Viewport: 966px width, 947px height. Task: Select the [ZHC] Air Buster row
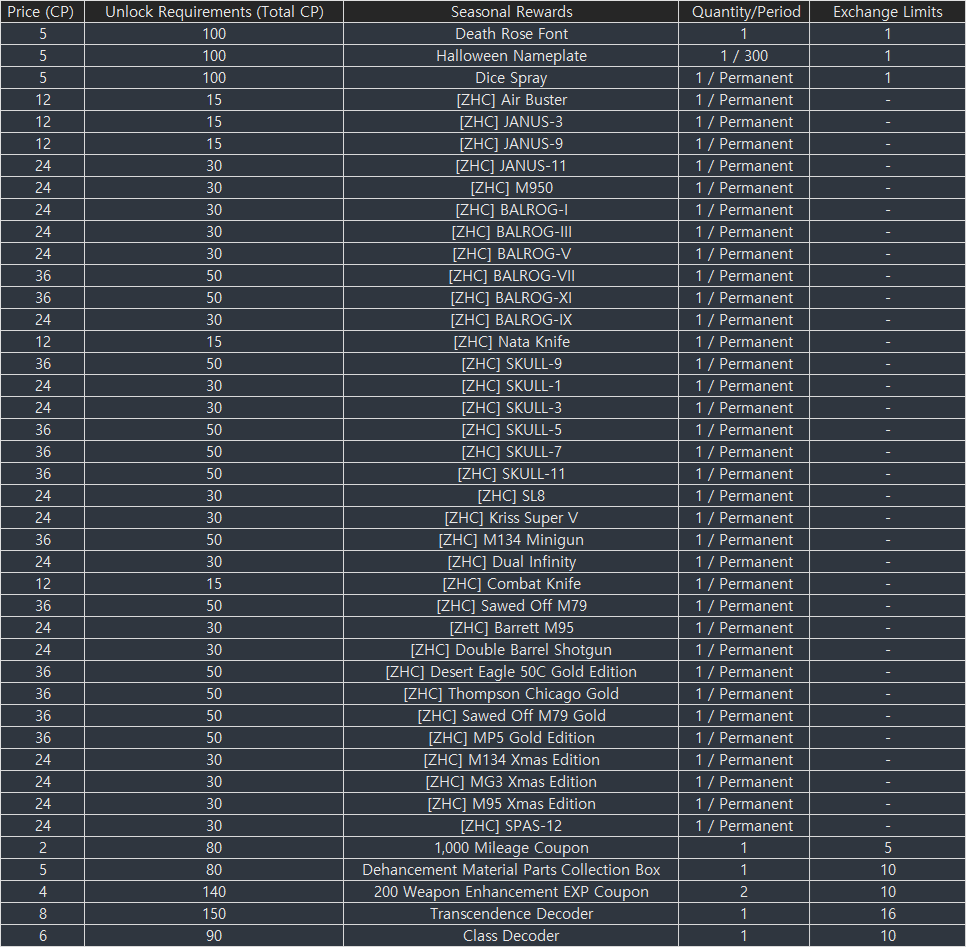(x=511, y=100)
